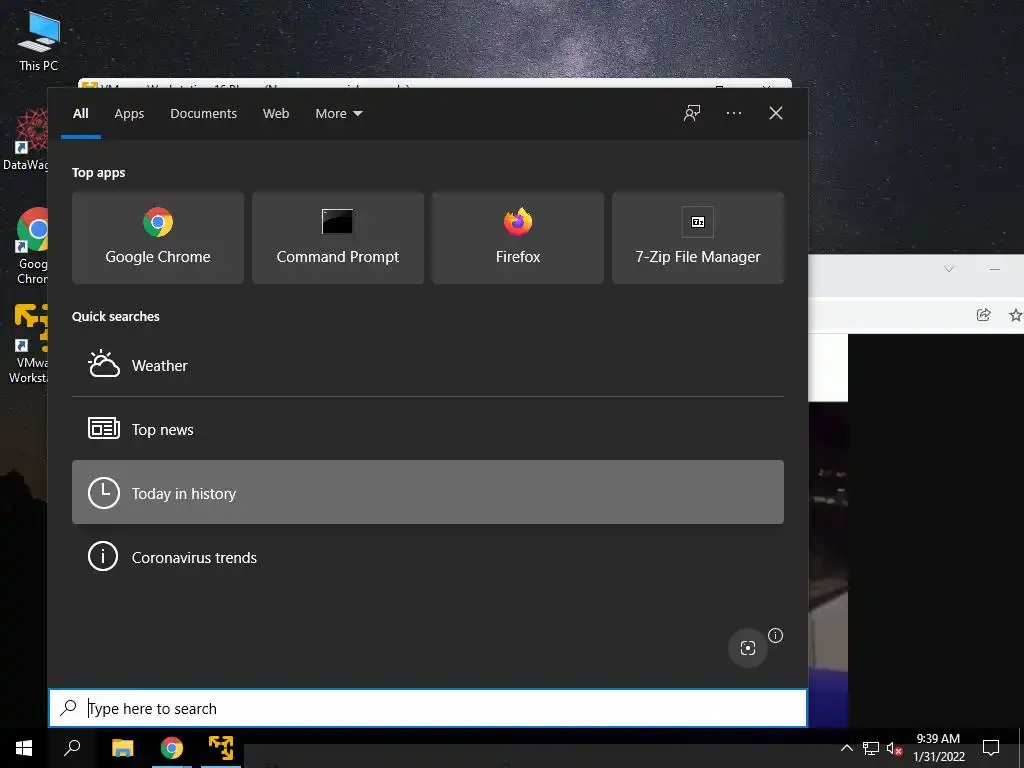Click the cloud icon beside Weather

(104, 364)
